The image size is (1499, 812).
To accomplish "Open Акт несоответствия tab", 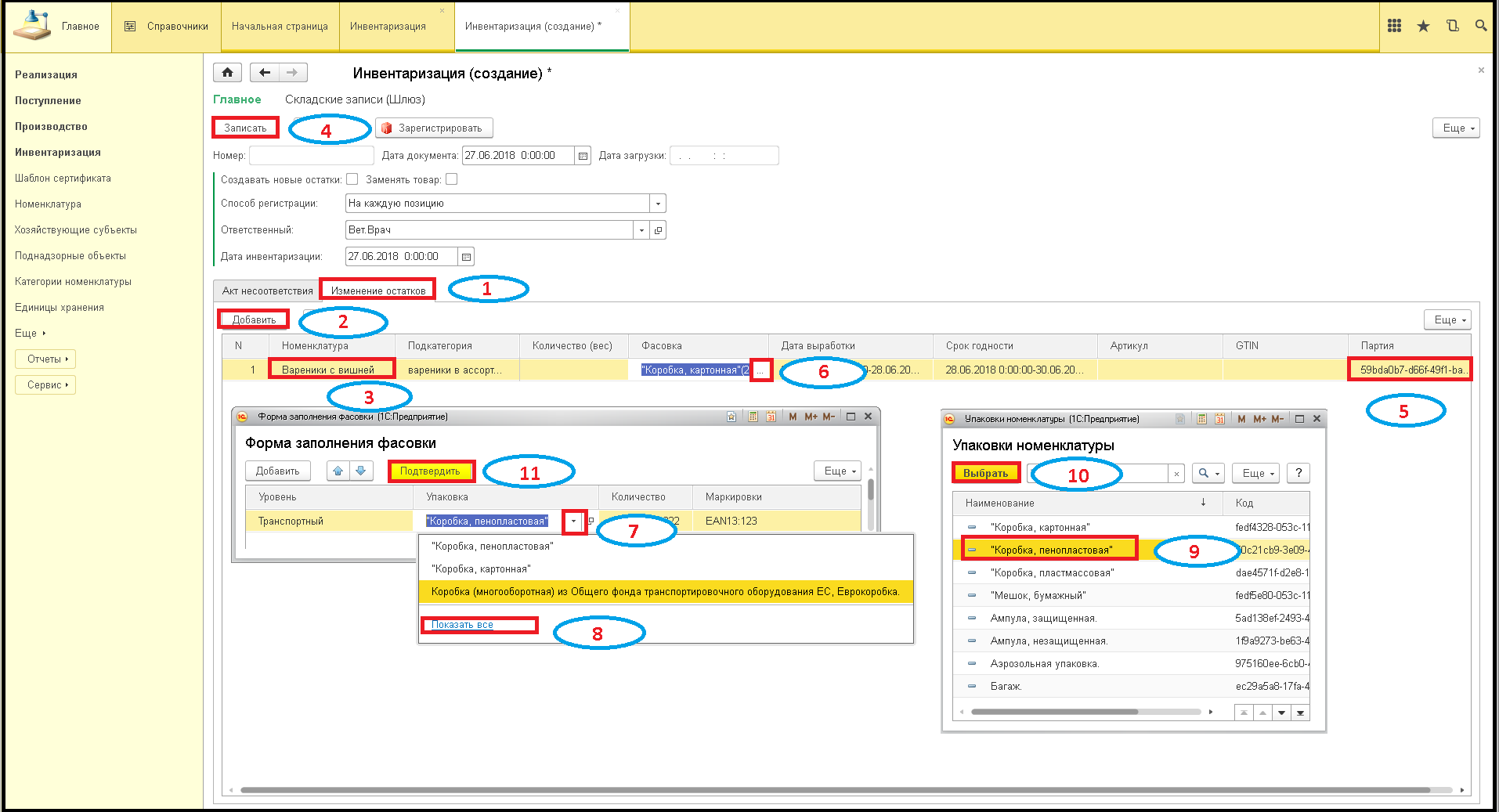I will (x=267, y=291).
